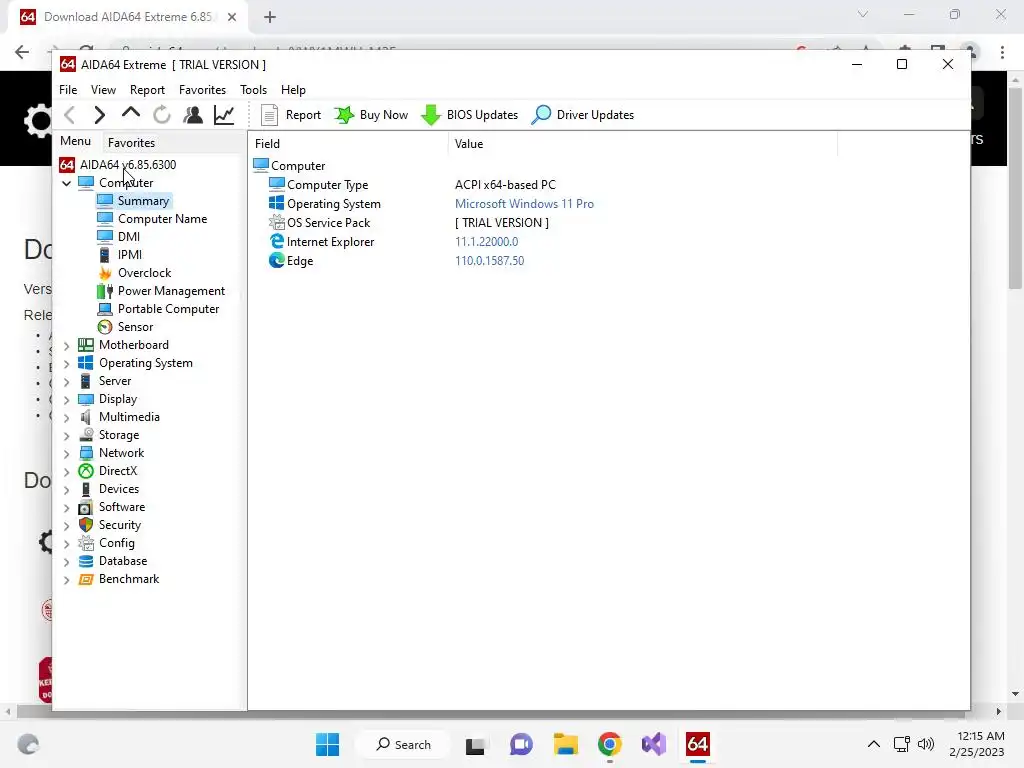The width and height of the screenshot is (1024, 768).
Task: Open a new browser tab
Action: click(270, 17)
